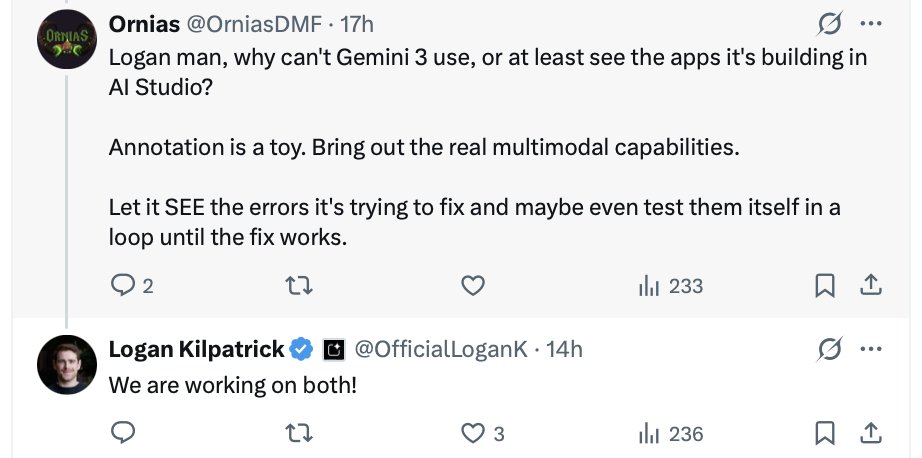Repost Logan Kilpatrick's reply
Screen dimensions: 922x458
[x=298, y=433]
